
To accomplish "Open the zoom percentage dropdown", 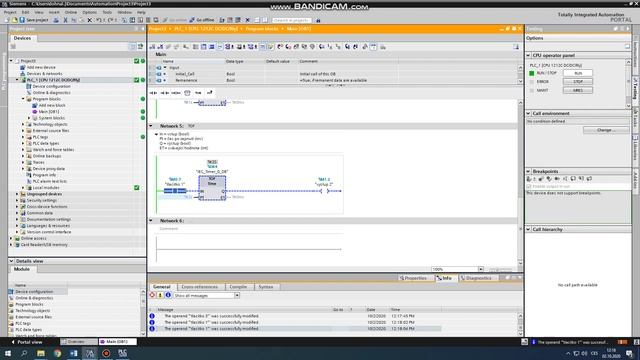I will [x=481, y=269].
